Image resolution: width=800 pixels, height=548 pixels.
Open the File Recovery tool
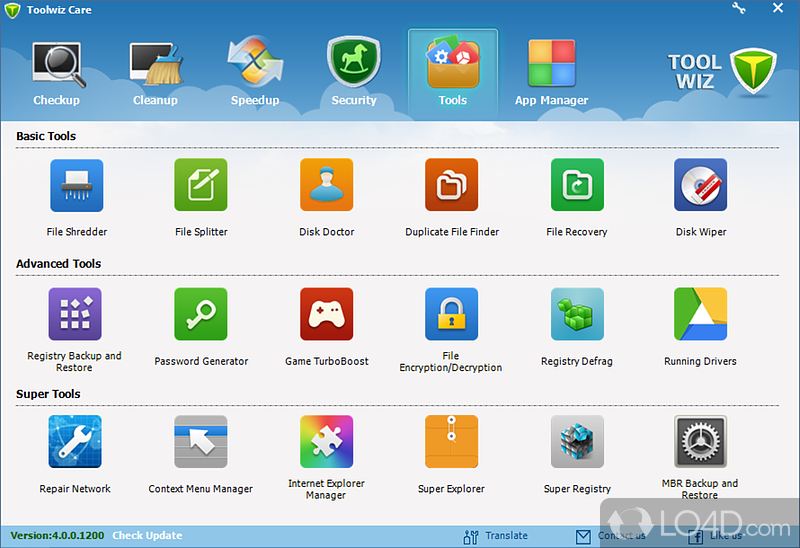pyautogui.click(x=577, y=186)
